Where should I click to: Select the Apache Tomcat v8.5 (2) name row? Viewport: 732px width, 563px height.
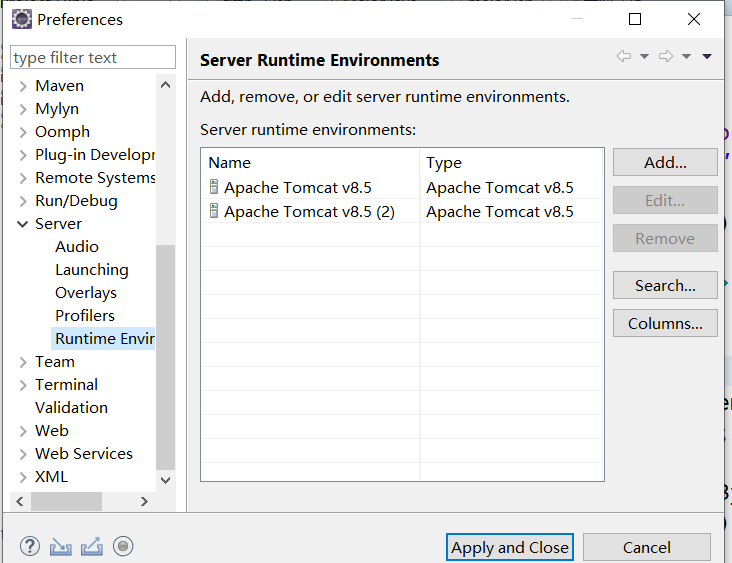pos(310,211)
